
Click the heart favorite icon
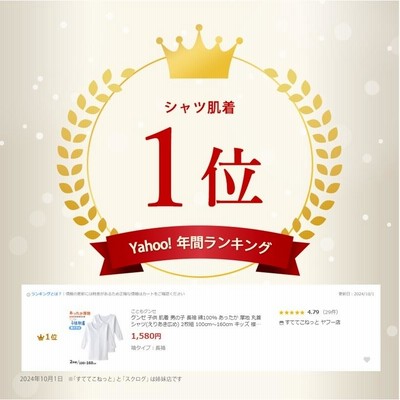coord(367,360)
